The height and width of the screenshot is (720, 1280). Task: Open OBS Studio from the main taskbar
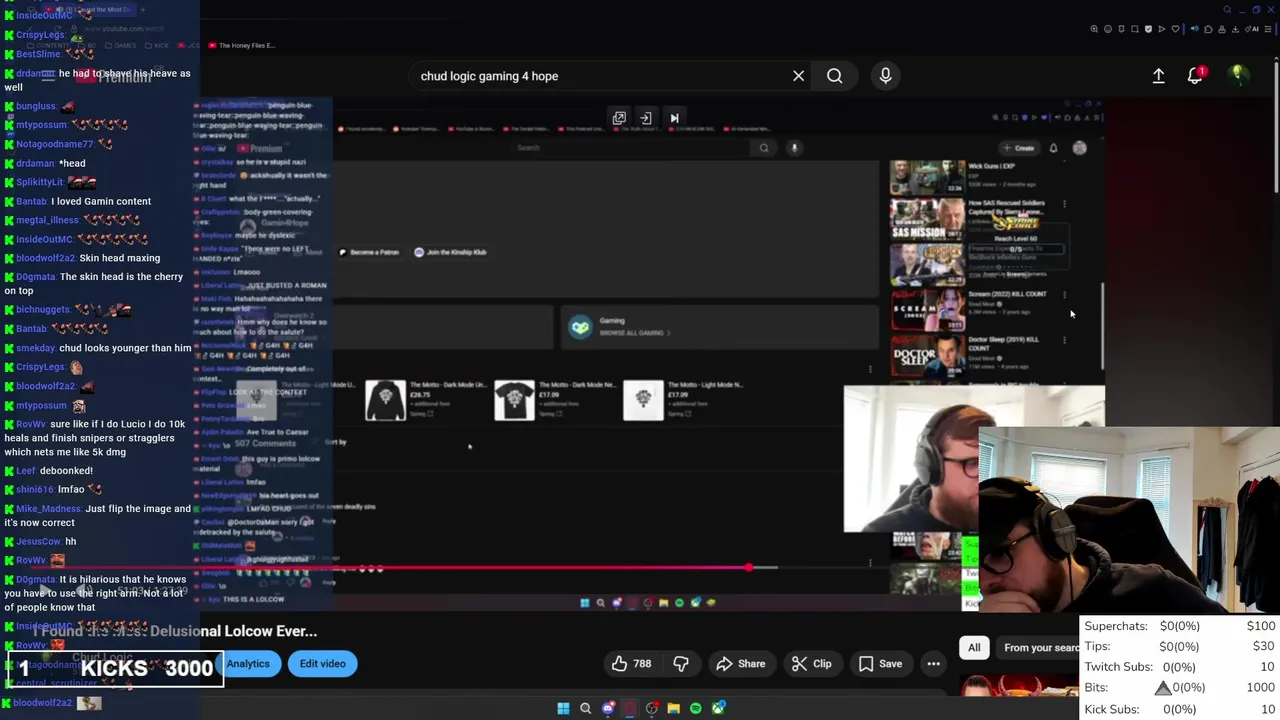click(x=652, y=709)
